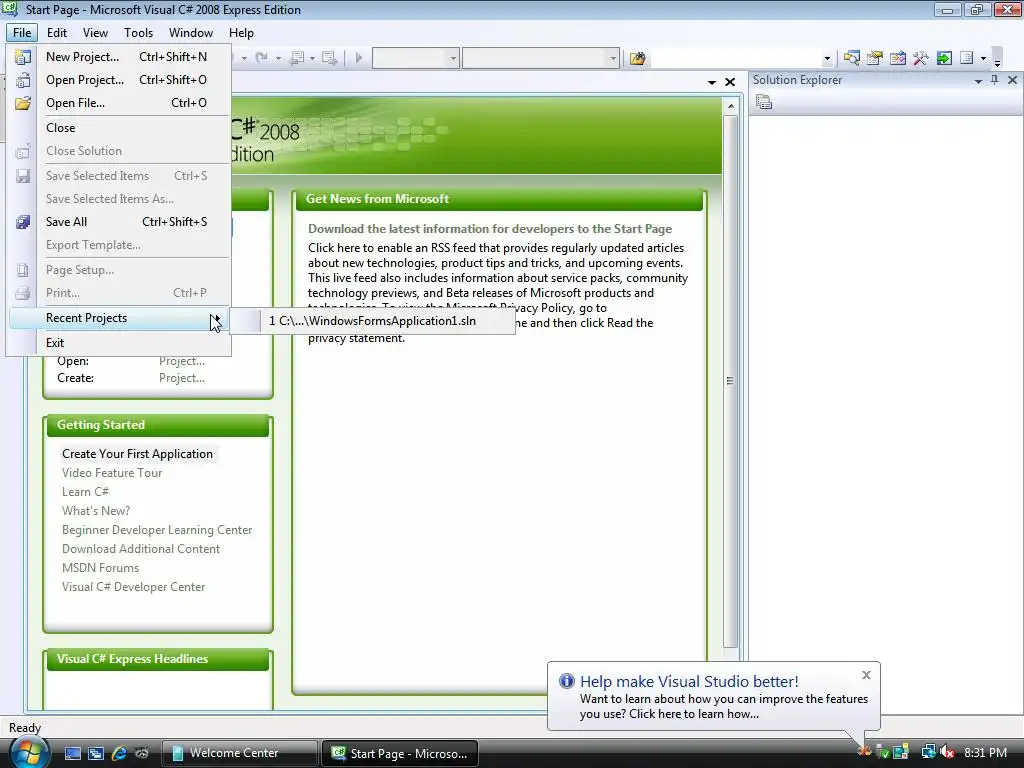Click the Redo toolbar icon
This screenshot has width=1024, height=768.
[262, 58]
